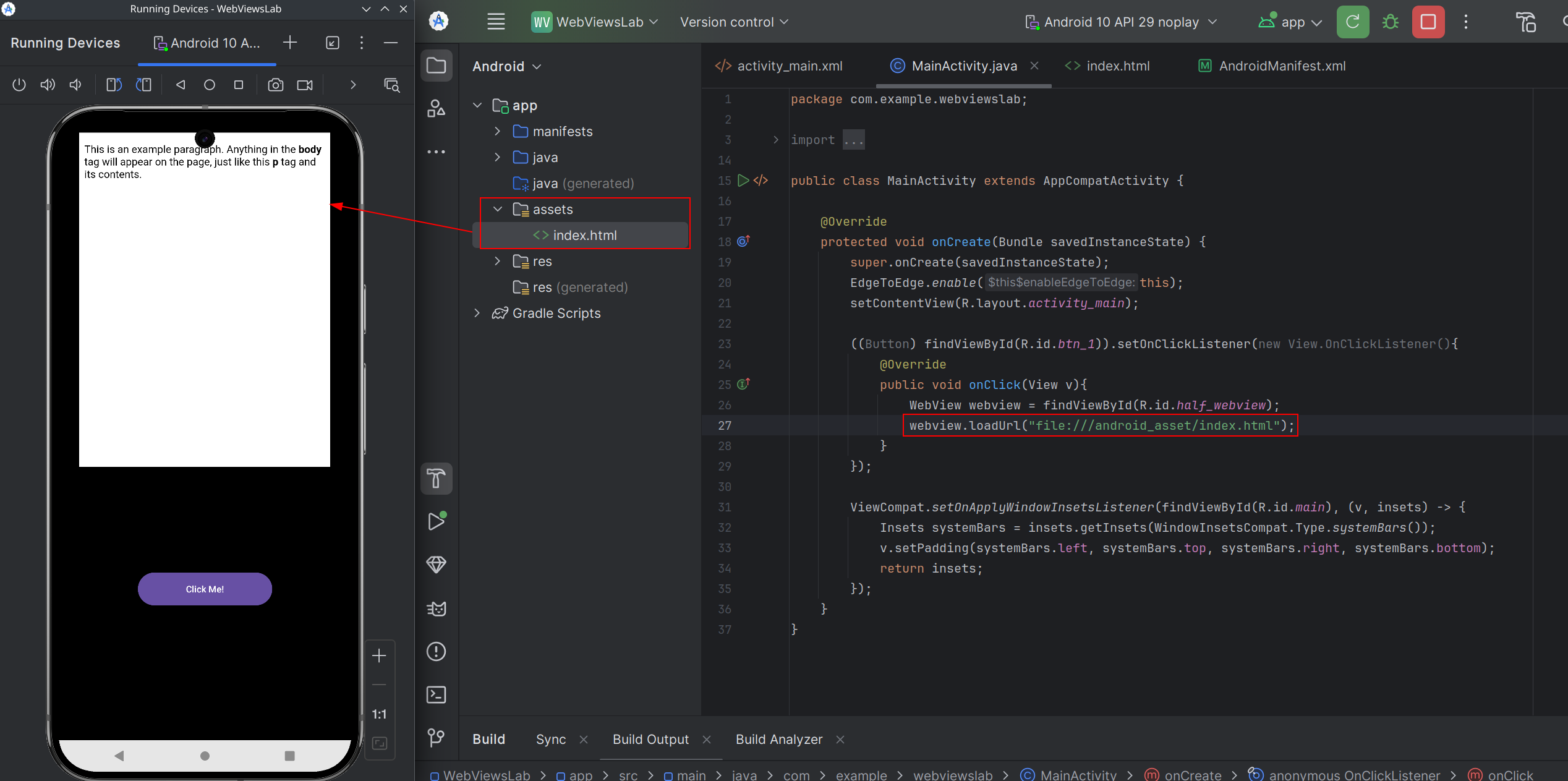Tap emulator toolbar Home circle icon
Image resolution: width=1568 pixels, height=781 pixels.
210,85
